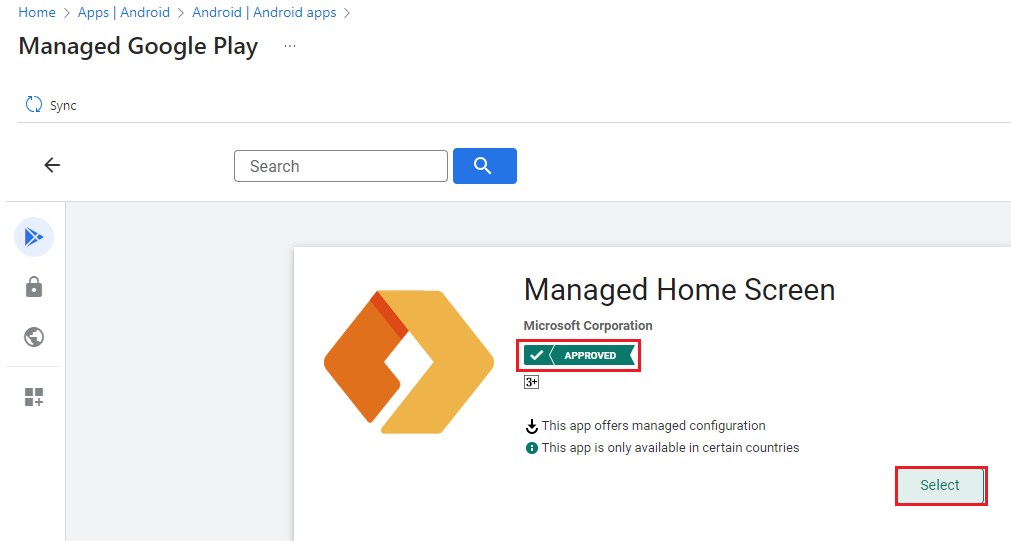1011x541 pixels.
Task: Open Private apps lock icon in sidebar
Action: click(34, 288)
